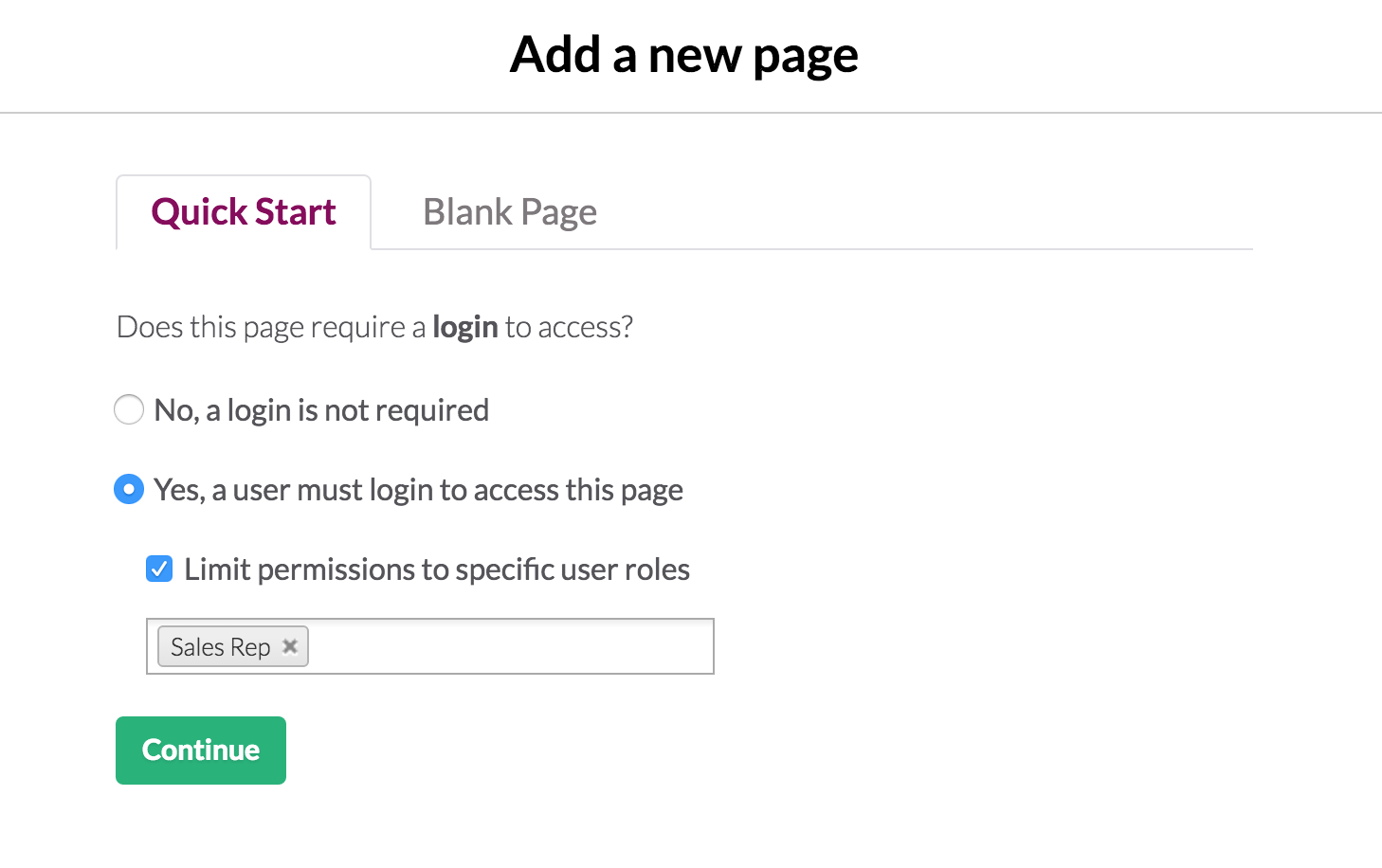Click the word 'page' in the title
The image size is (1382, 868).
[806, 57]
